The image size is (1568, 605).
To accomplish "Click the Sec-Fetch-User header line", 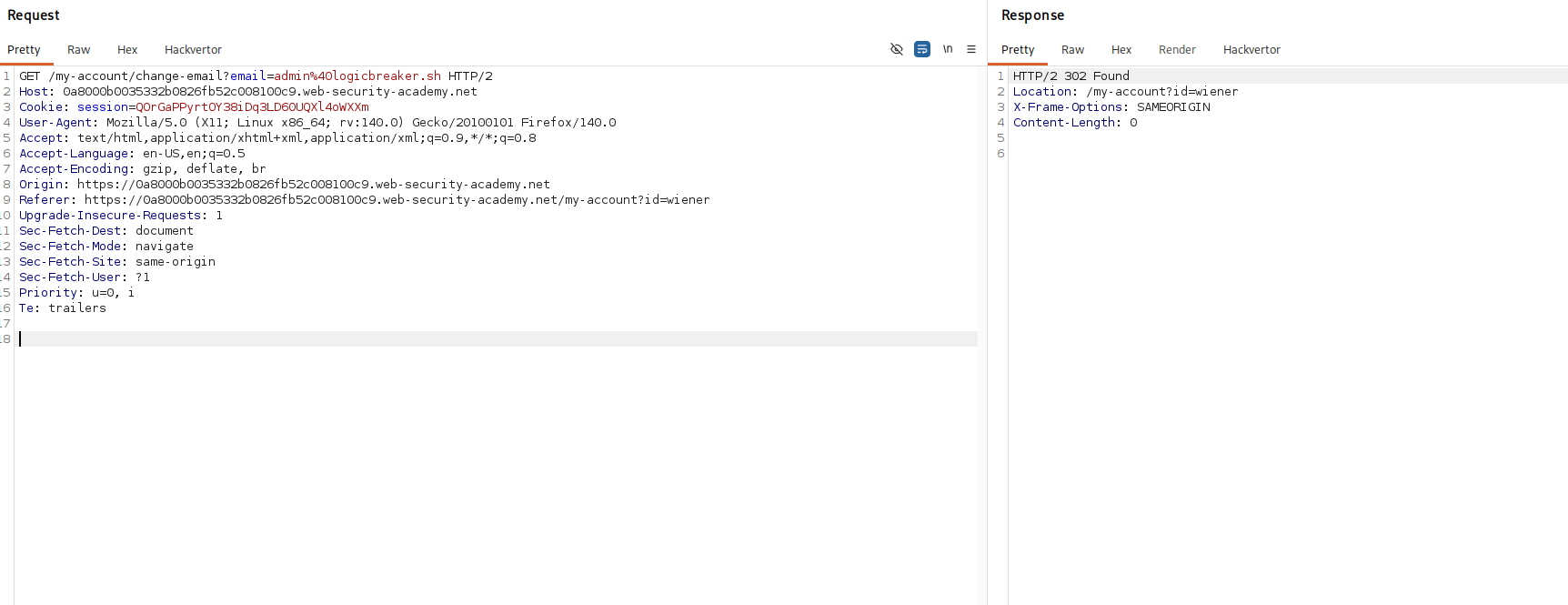I will coord(85,277).
